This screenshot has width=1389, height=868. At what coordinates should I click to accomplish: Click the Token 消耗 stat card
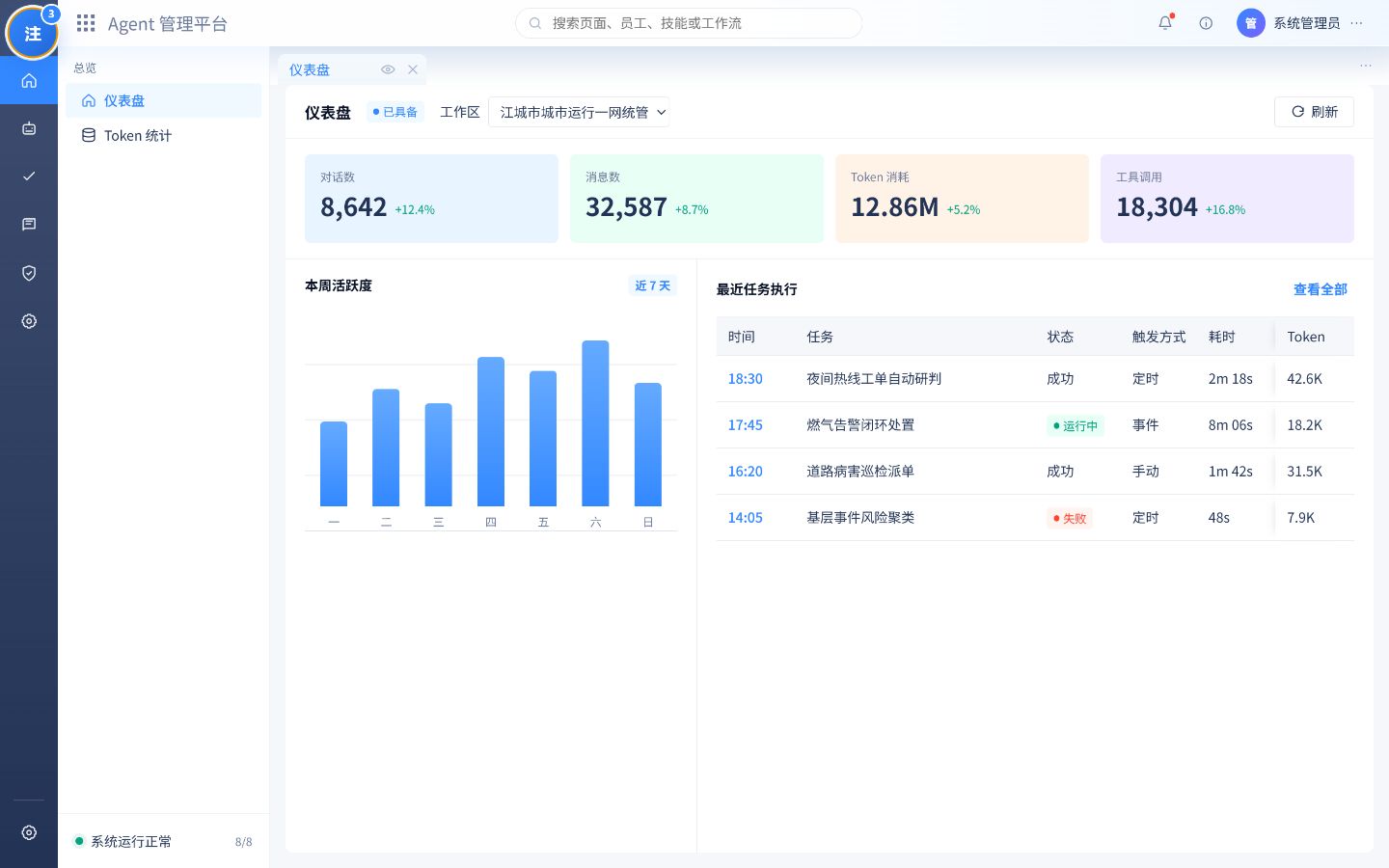pos(962,199)
